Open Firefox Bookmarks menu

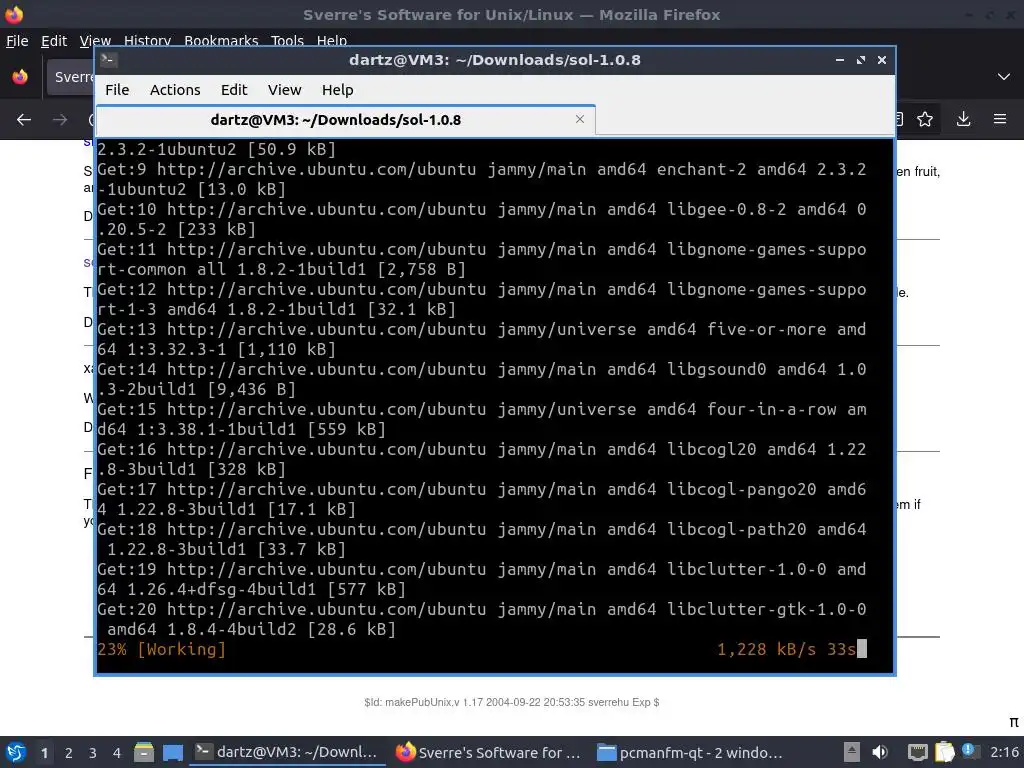tap(221, 40)
